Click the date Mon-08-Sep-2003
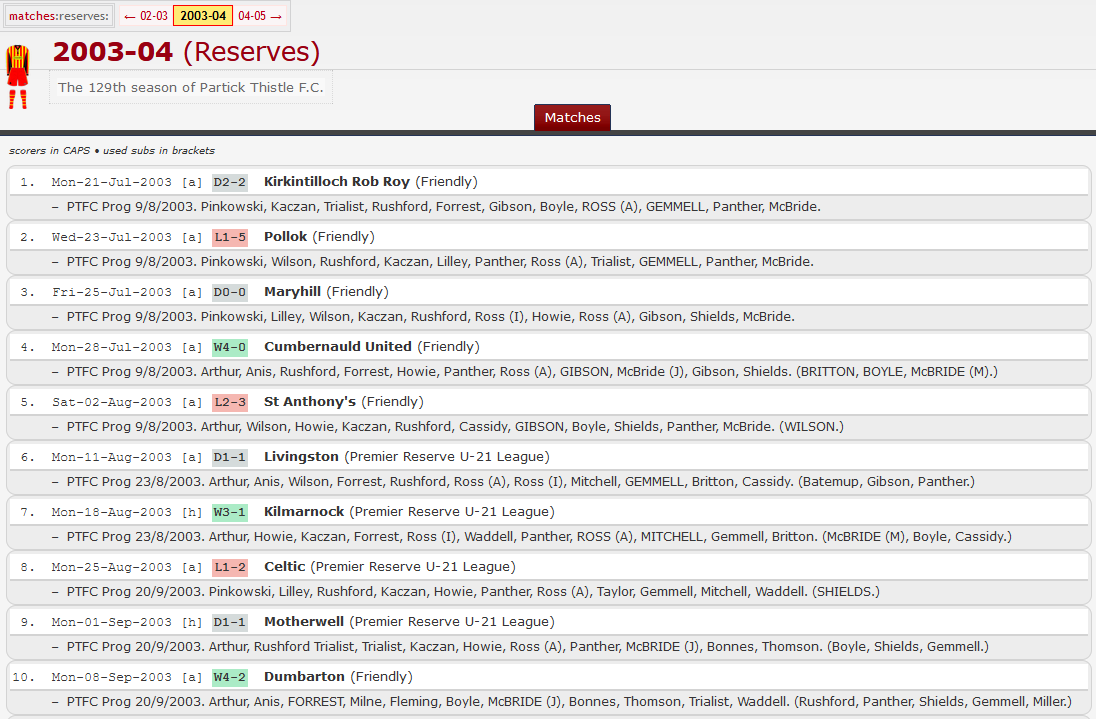 [112, 677]
